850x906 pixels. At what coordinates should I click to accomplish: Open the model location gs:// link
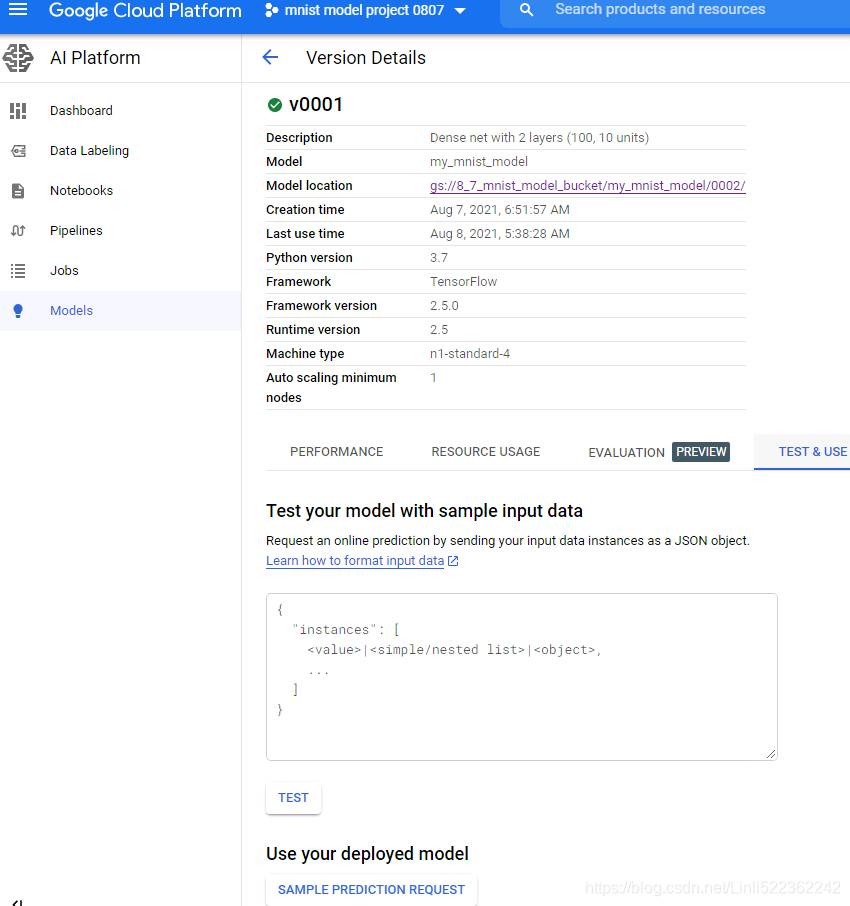click(588, 185)
